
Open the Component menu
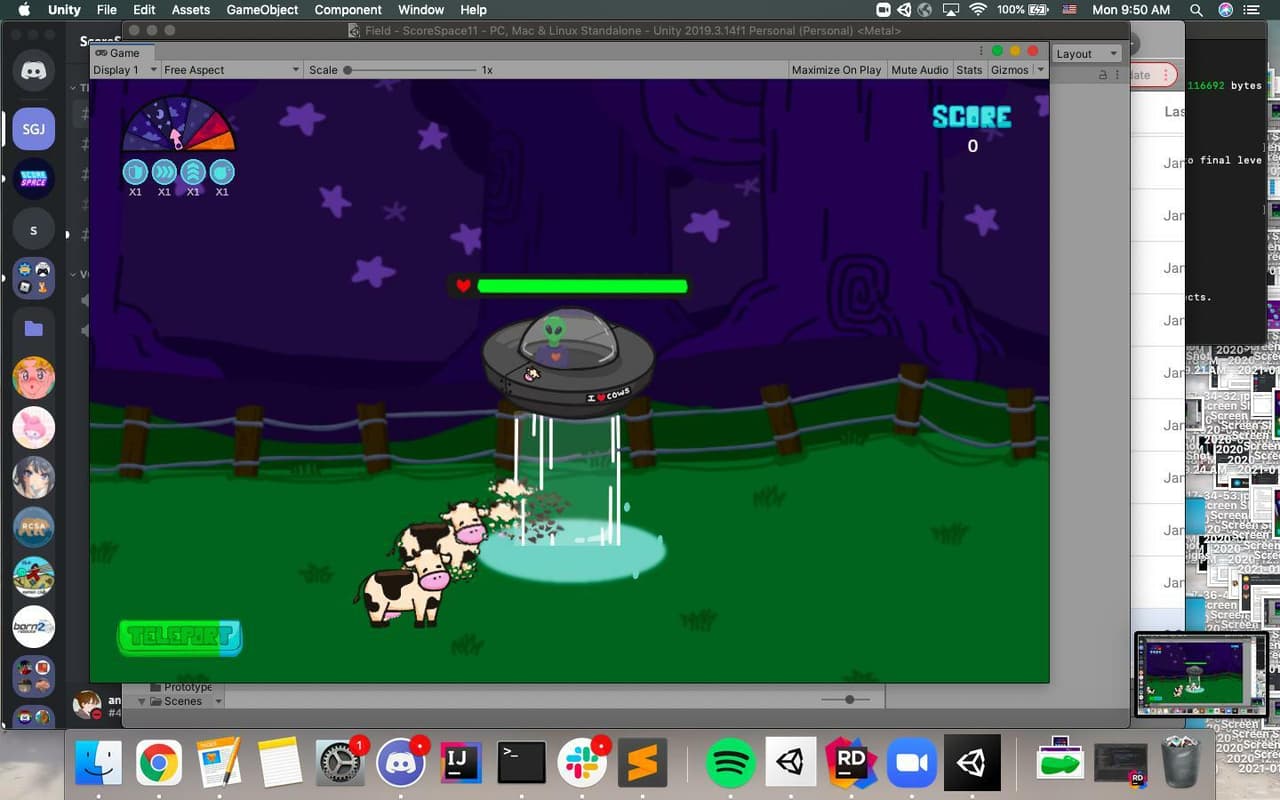pyautogui.click(x=348, y=10)
